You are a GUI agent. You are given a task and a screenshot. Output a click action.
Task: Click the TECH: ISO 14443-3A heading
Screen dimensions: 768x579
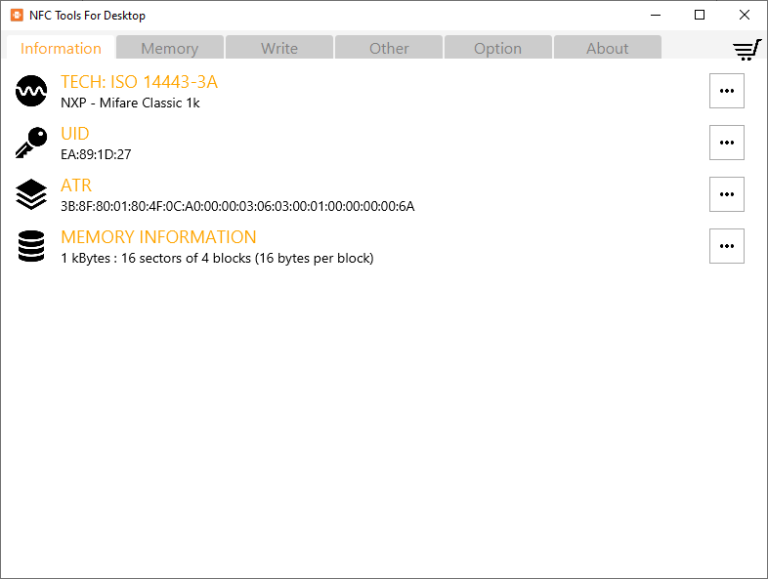tap(139, 82)
